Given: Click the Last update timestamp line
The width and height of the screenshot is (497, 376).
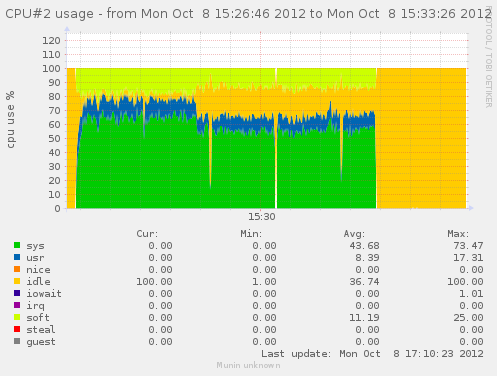Looking at the screenshot, I should [x=372, y=354].
